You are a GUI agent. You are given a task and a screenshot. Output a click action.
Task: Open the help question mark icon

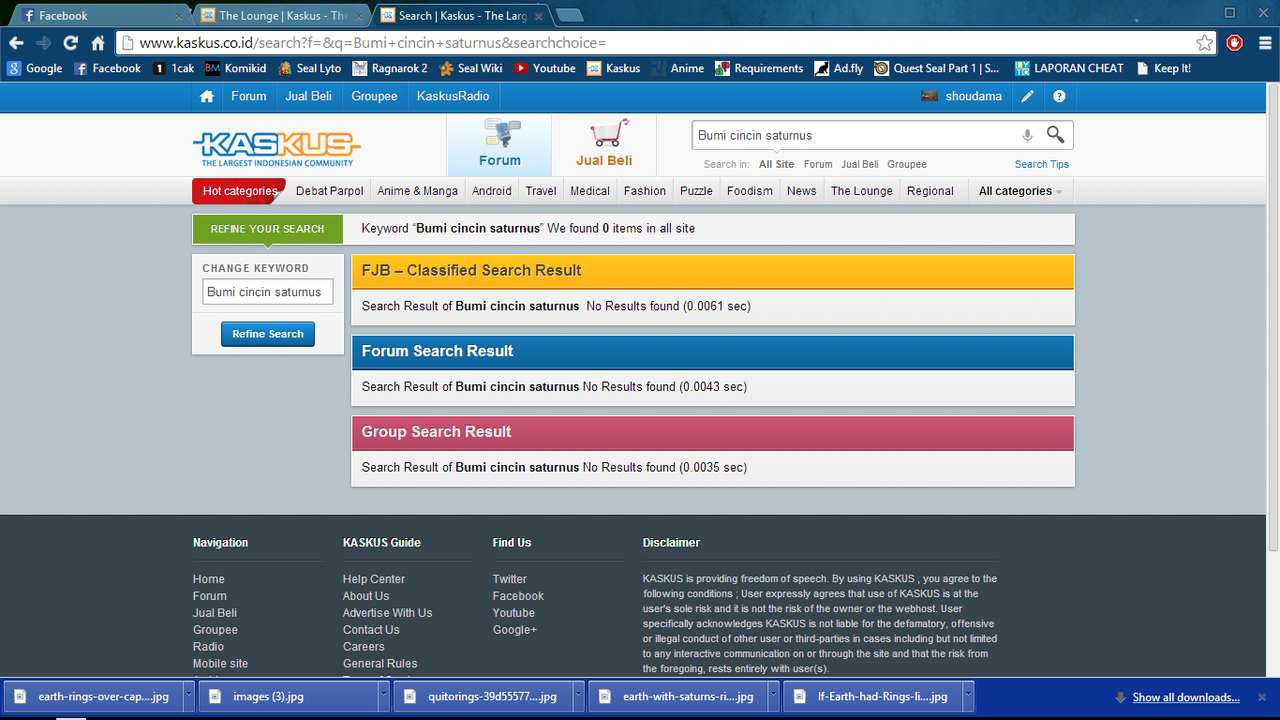tap(1059, 96)
